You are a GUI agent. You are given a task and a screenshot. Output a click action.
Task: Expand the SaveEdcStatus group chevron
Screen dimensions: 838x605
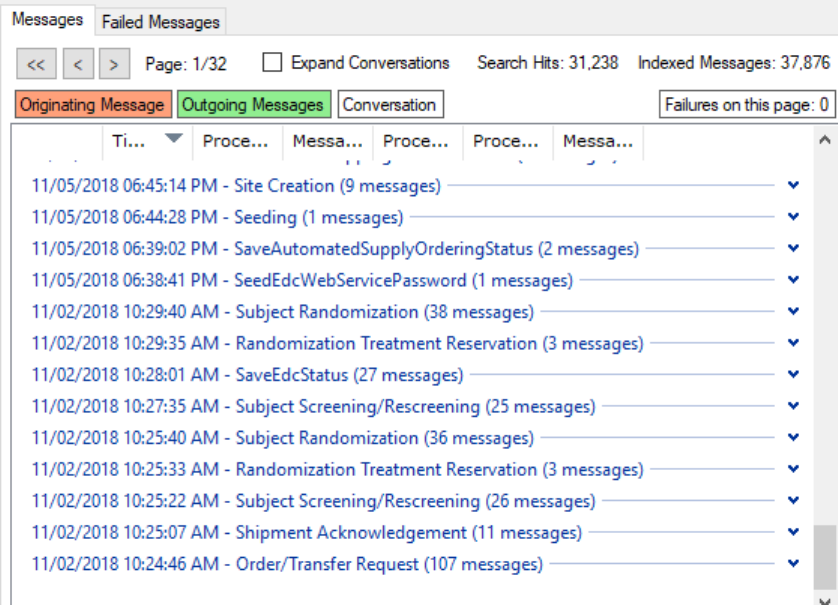(x=794, y=375)
